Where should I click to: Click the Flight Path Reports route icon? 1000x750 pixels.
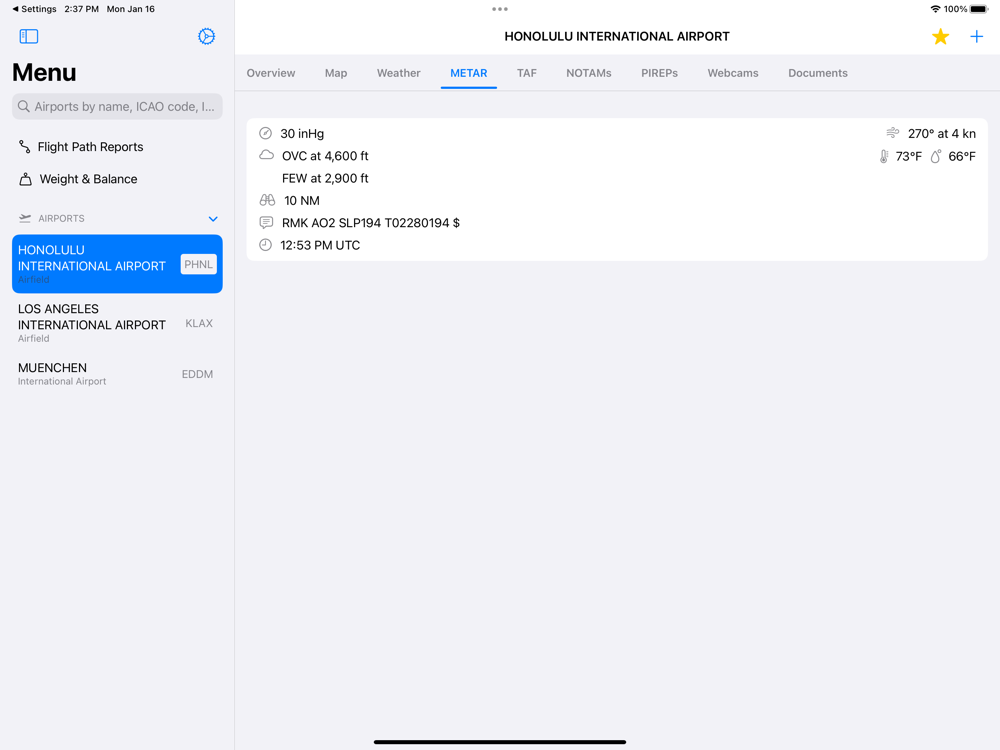(x=24, y=147)
